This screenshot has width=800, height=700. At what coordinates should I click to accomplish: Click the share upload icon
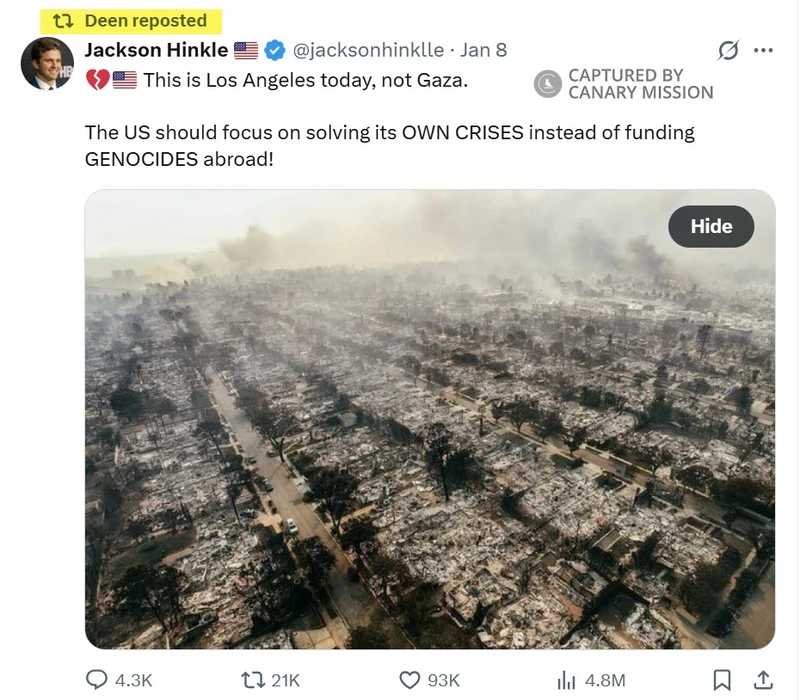pos(763,680)
